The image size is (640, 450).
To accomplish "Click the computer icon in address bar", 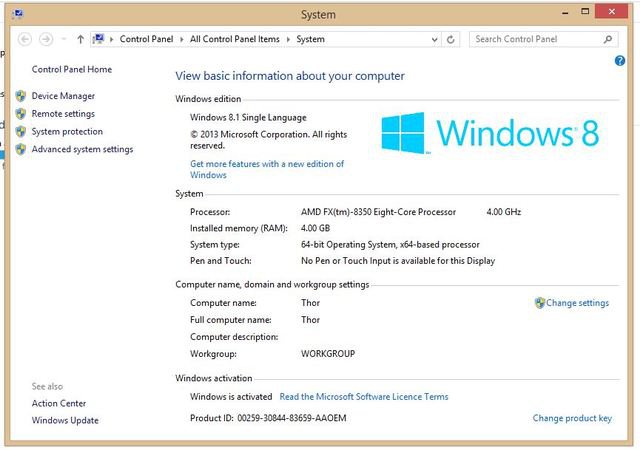I will click(x=98, y=39).
